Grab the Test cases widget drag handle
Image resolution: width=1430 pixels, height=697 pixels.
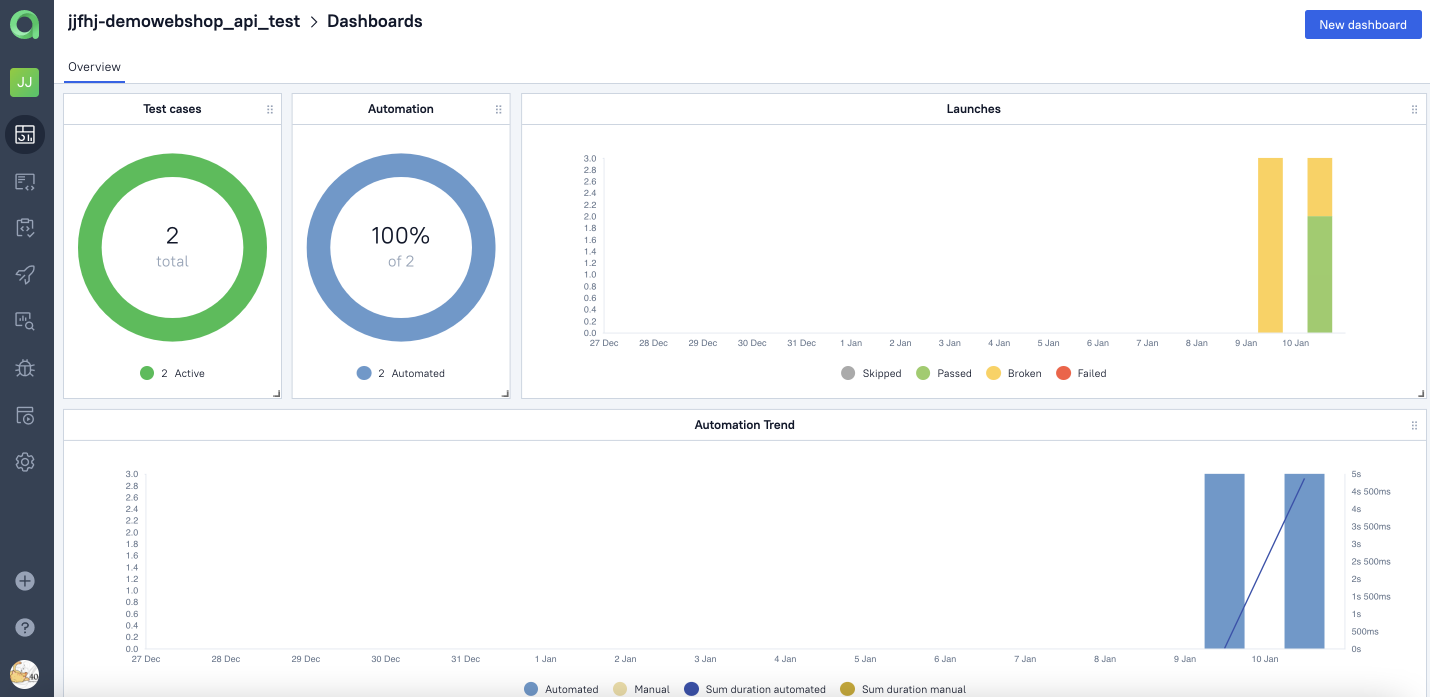click(270, 110)
